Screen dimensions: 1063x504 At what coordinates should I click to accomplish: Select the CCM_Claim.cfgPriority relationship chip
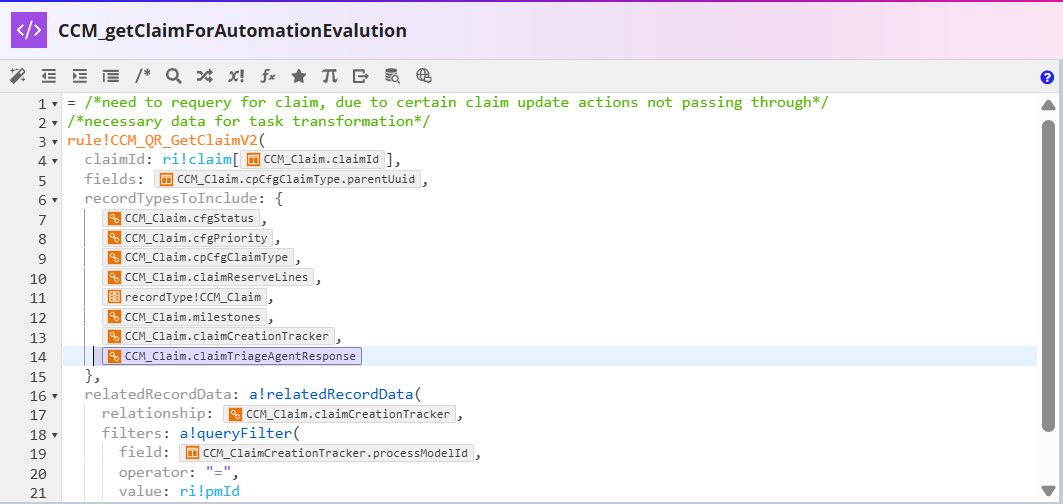188,238
